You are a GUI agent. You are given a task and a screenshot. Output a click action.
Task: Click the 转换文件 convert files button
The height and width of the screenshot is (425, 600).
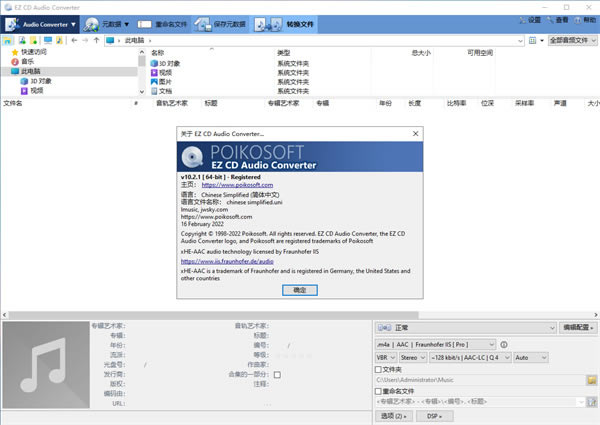coord(284,24)
